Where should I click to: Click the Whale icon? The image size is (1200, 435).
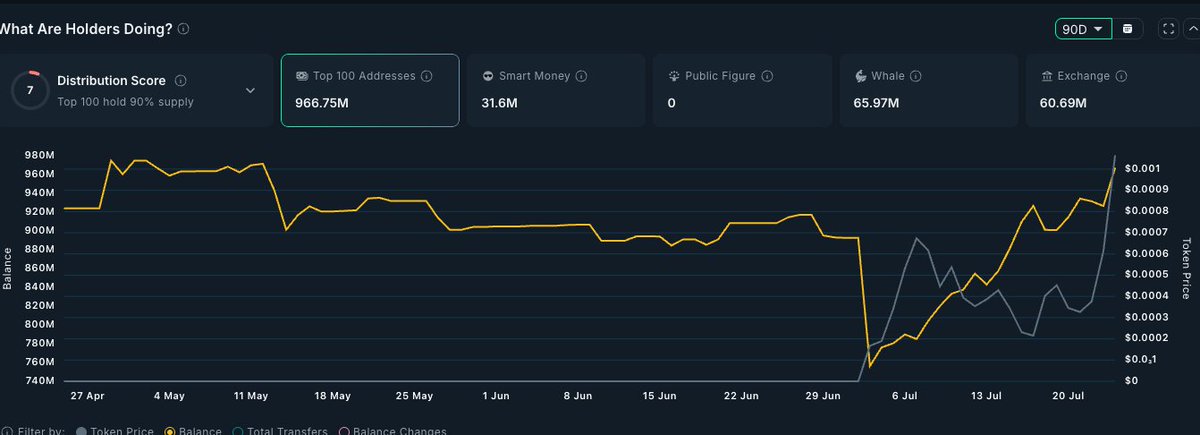pos(860,76)
